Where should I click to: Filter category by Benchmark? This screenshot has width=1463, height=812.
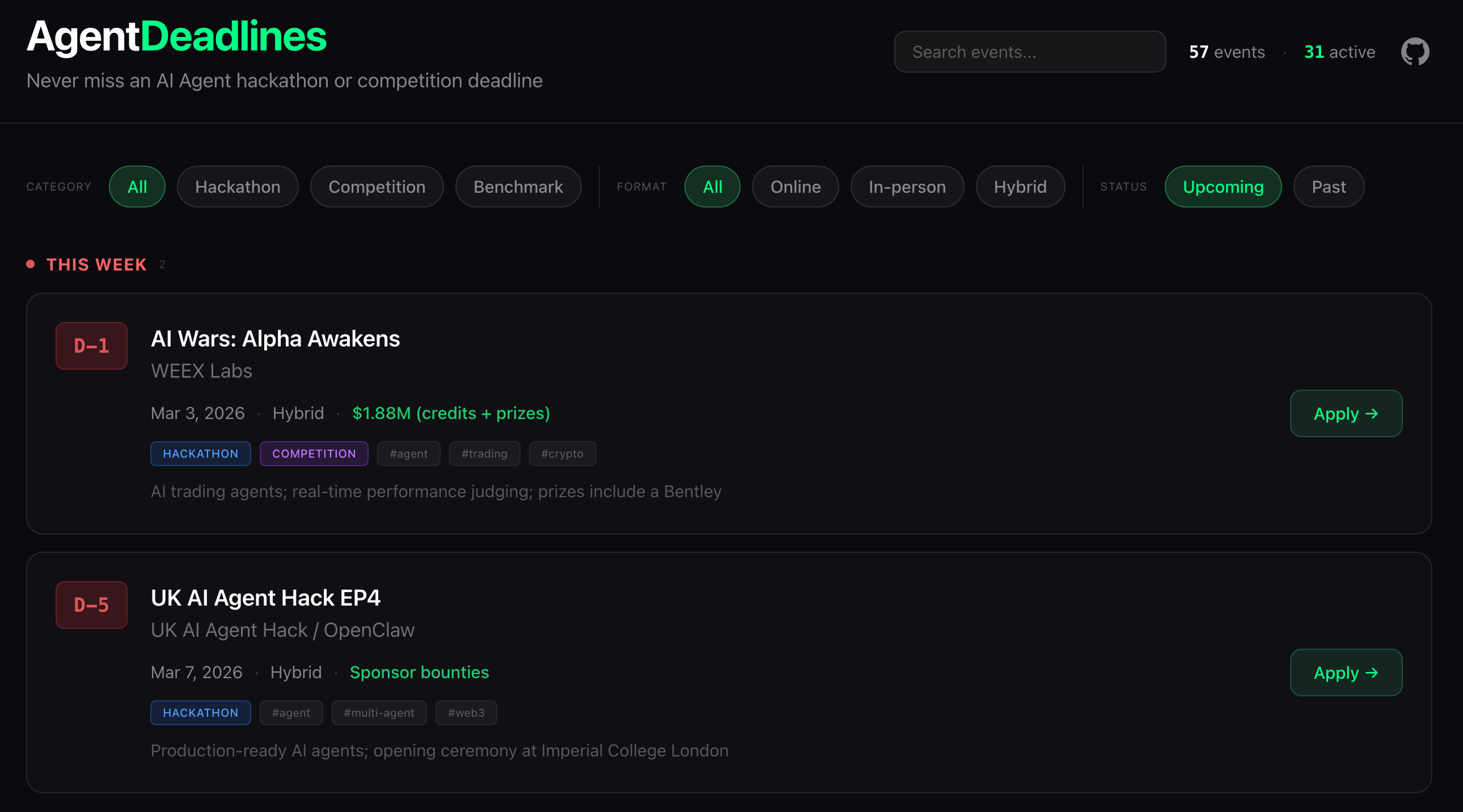click(x=518, y=187)
